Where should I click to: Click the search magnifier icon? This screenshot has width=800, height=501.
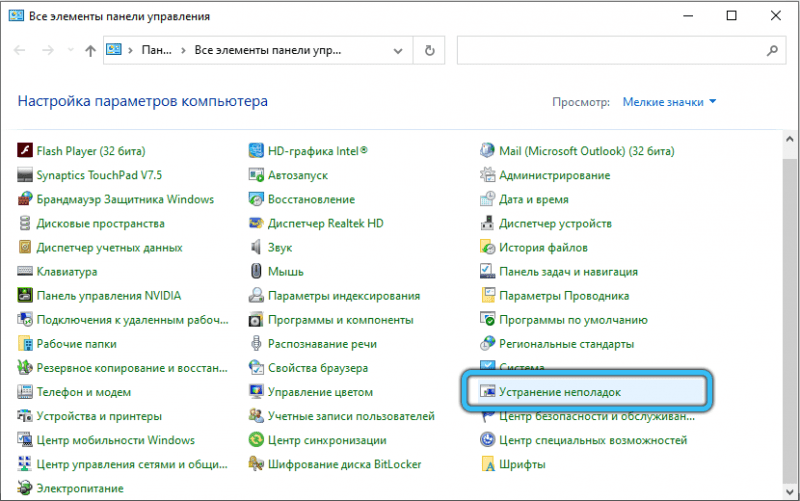772,50
